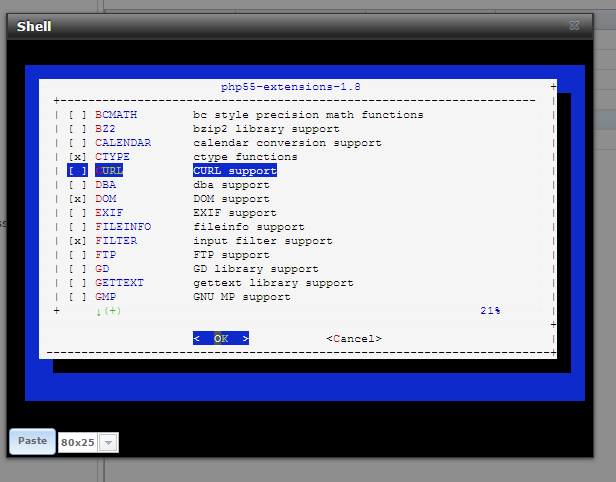Click the OK button in dialog
The height and width of the screenshot is (482, 616).
point(221,338)
